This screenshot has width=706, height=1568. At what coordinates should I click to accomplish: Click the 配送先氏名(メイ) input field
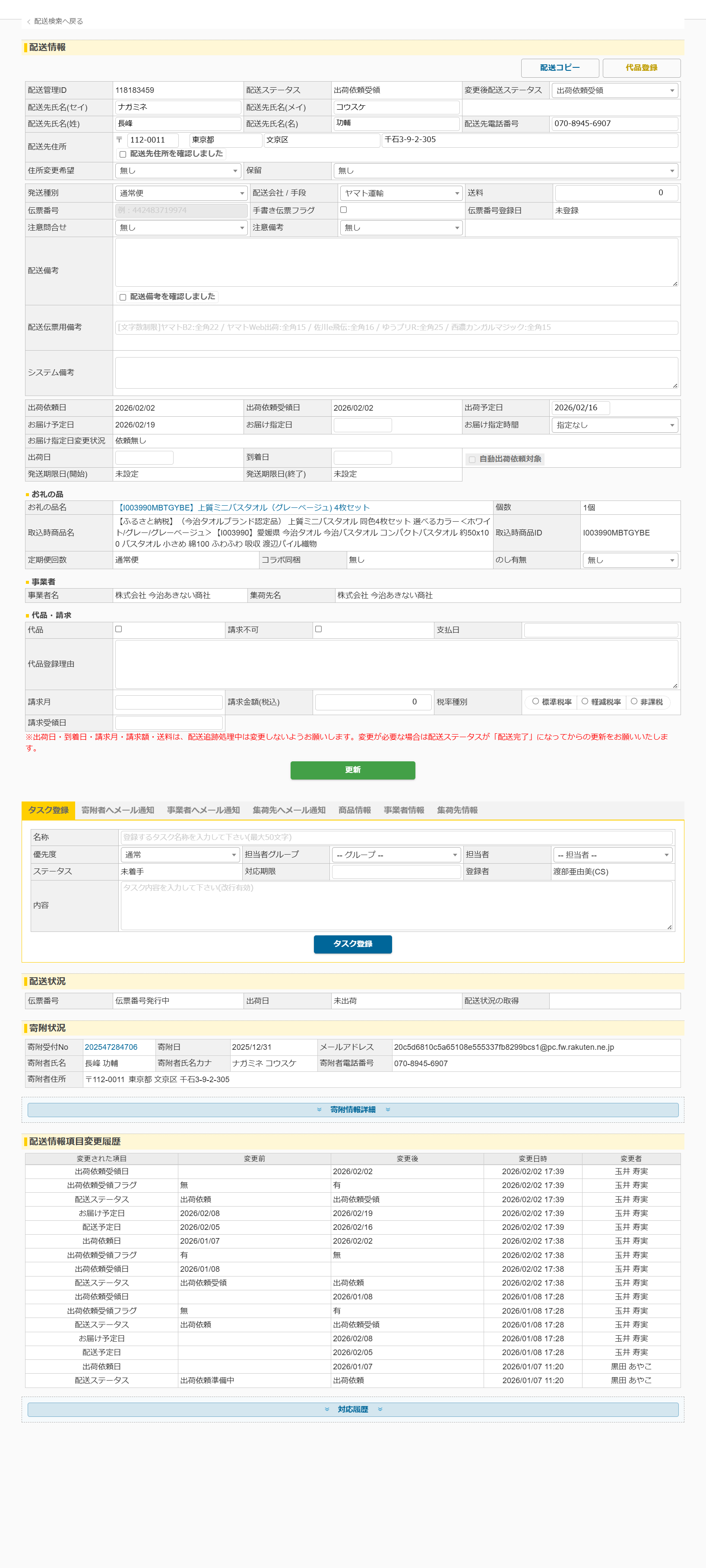coord(397,107)
